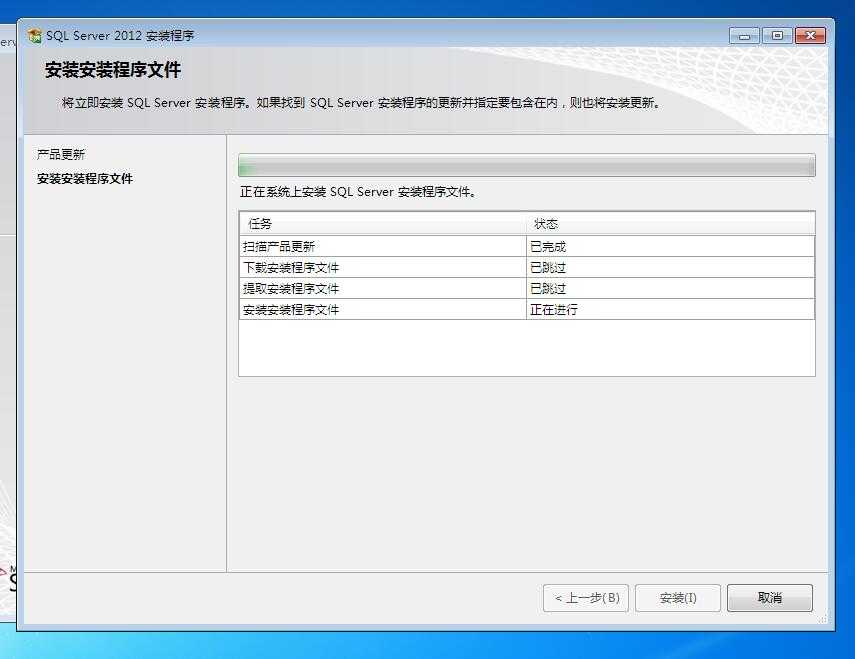
Task: Click 已跳过 status for 提取安装程序文件
Action: tap(671, 288)
